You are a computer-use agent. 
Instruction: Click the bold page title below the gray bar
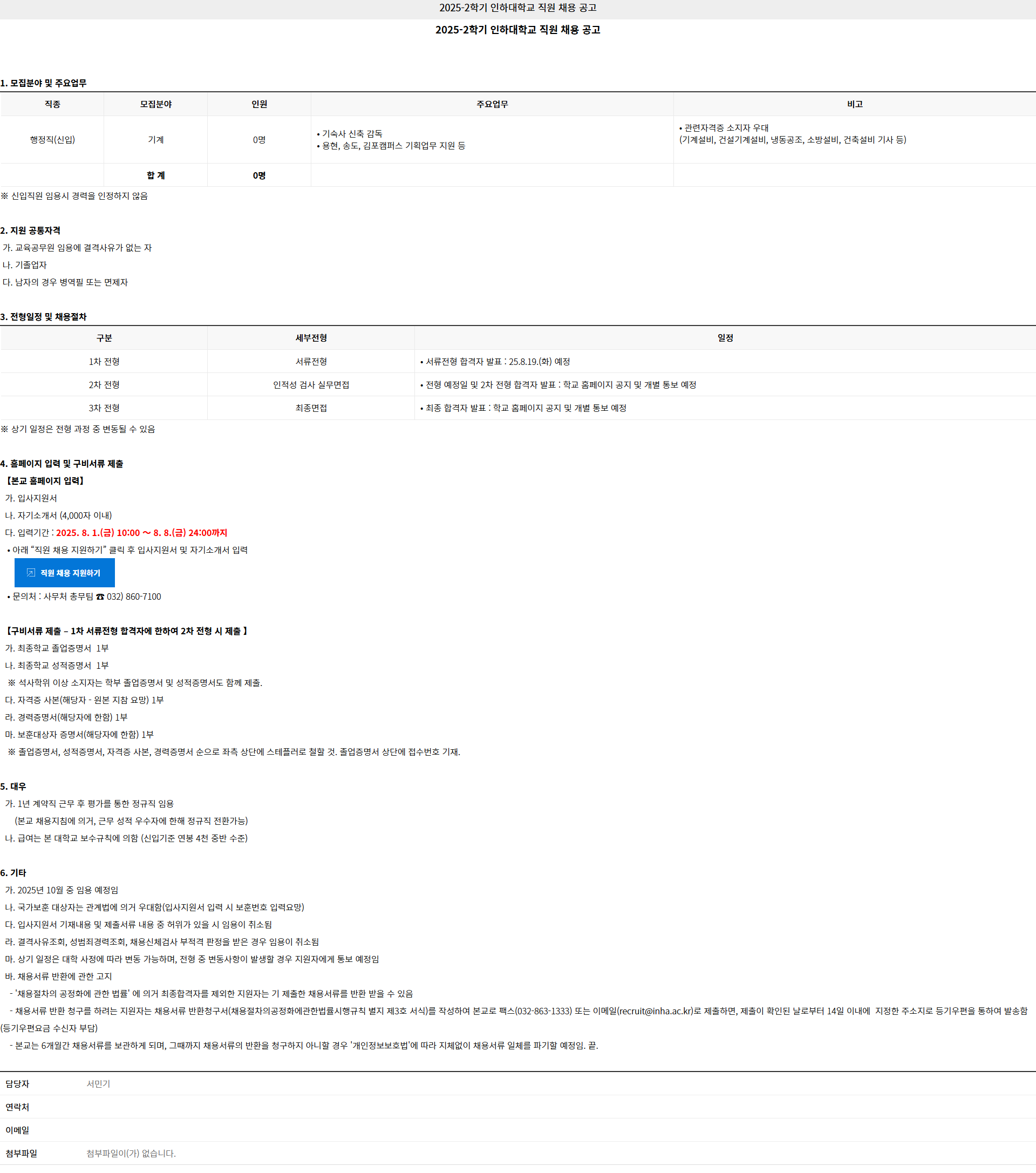(517, 30)
